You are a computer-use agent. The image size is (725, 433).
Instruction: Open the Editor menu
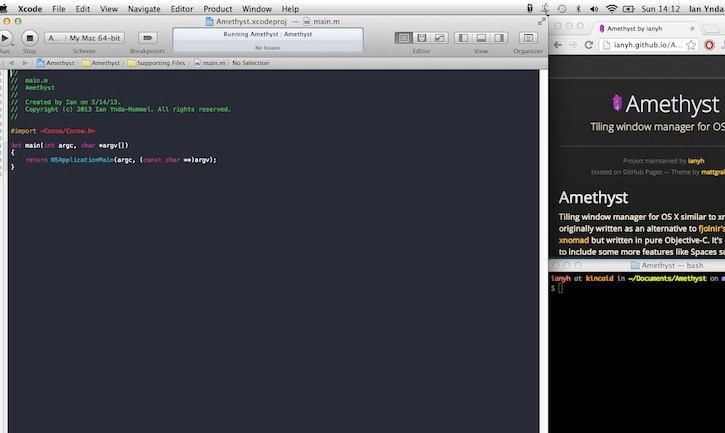[182, 9]
